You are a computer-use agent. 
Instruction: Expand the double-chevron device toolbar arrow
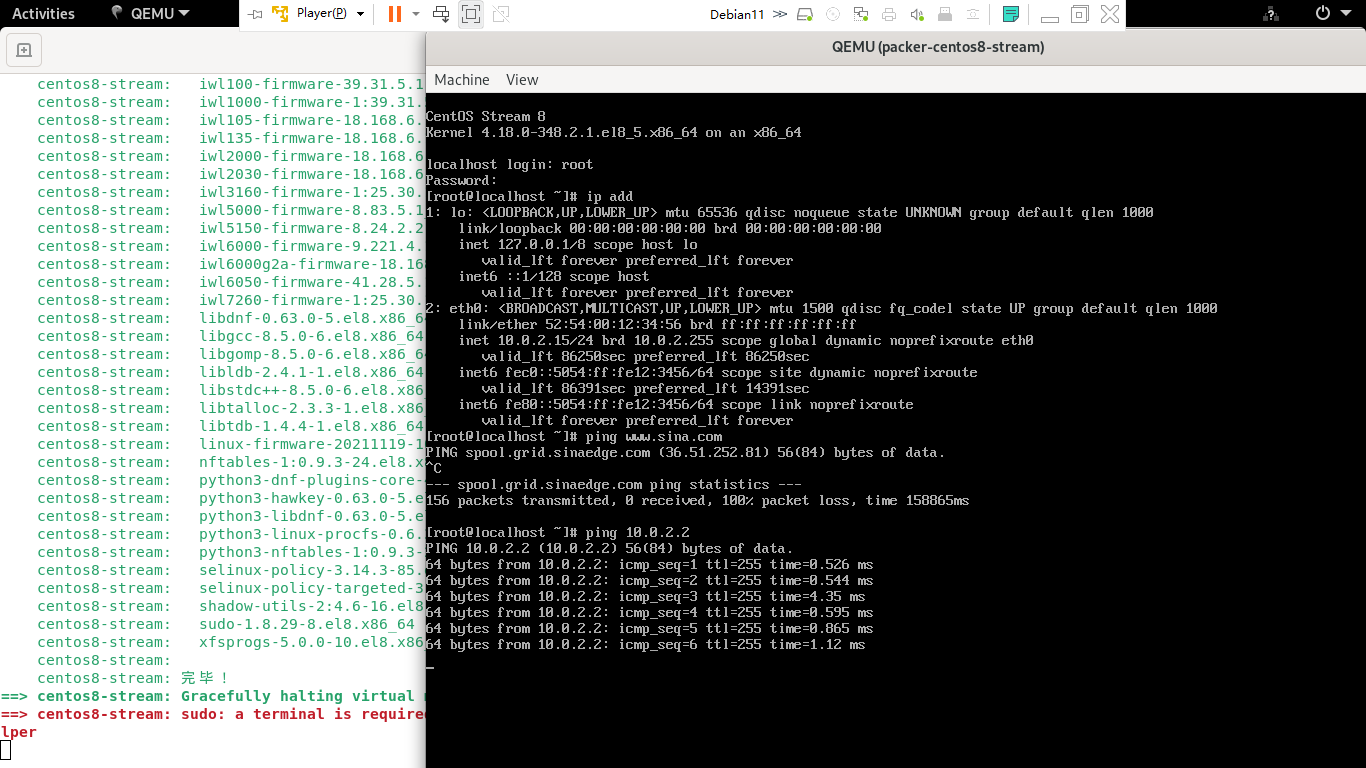coord(780,14)
